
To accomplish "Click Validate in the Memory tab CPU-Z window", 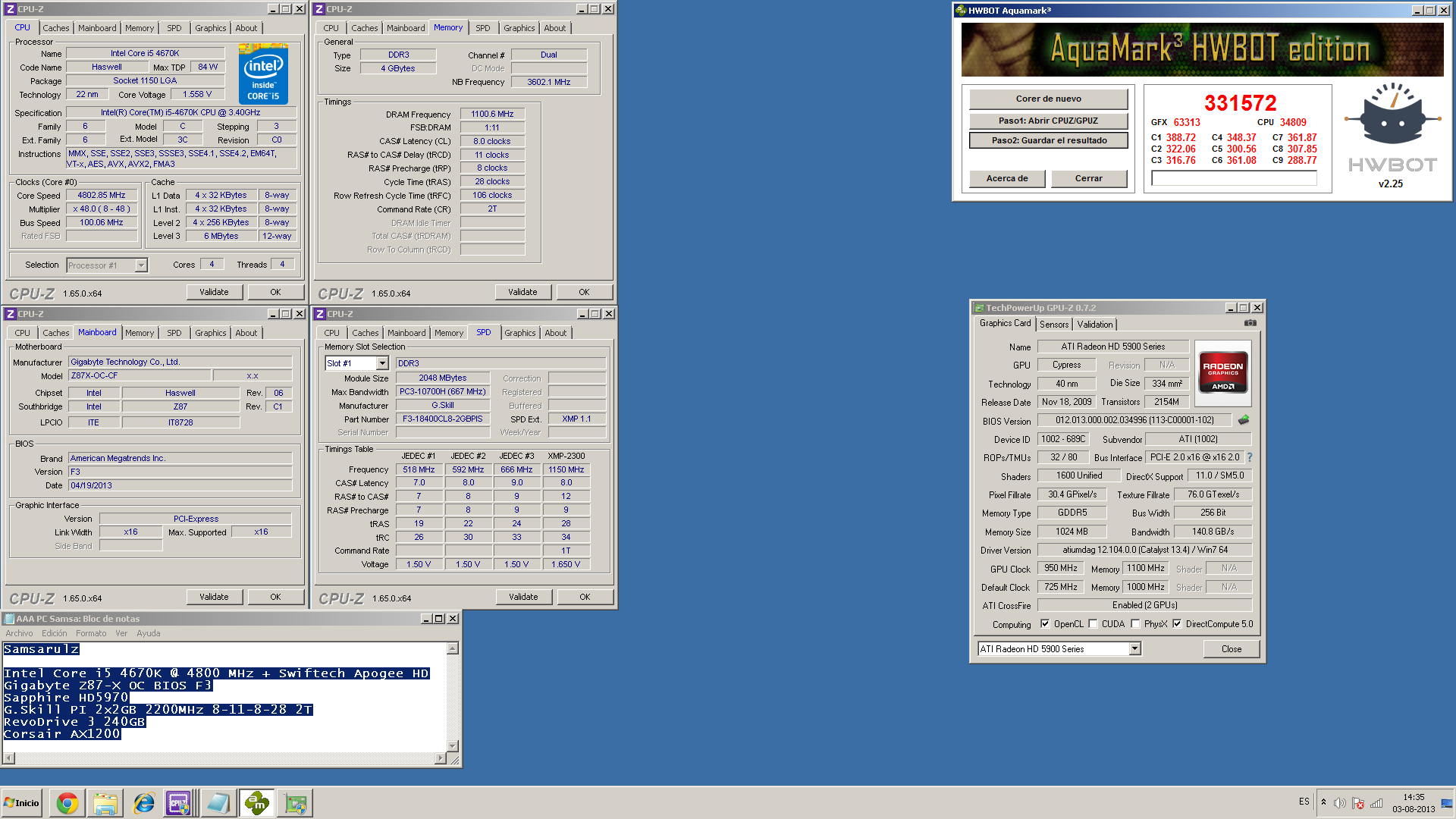I will 522,292.
